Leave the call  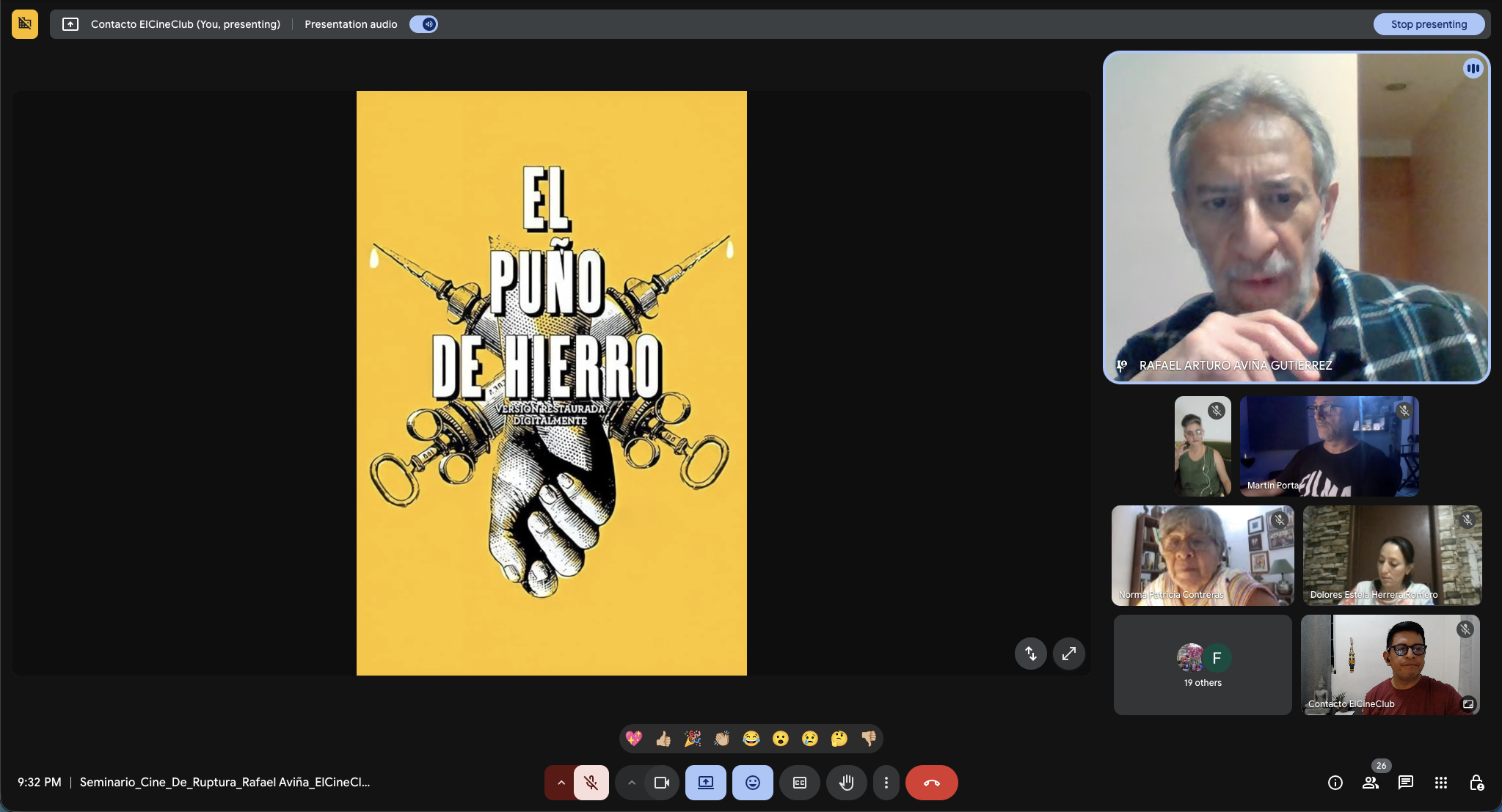point(931,783)
